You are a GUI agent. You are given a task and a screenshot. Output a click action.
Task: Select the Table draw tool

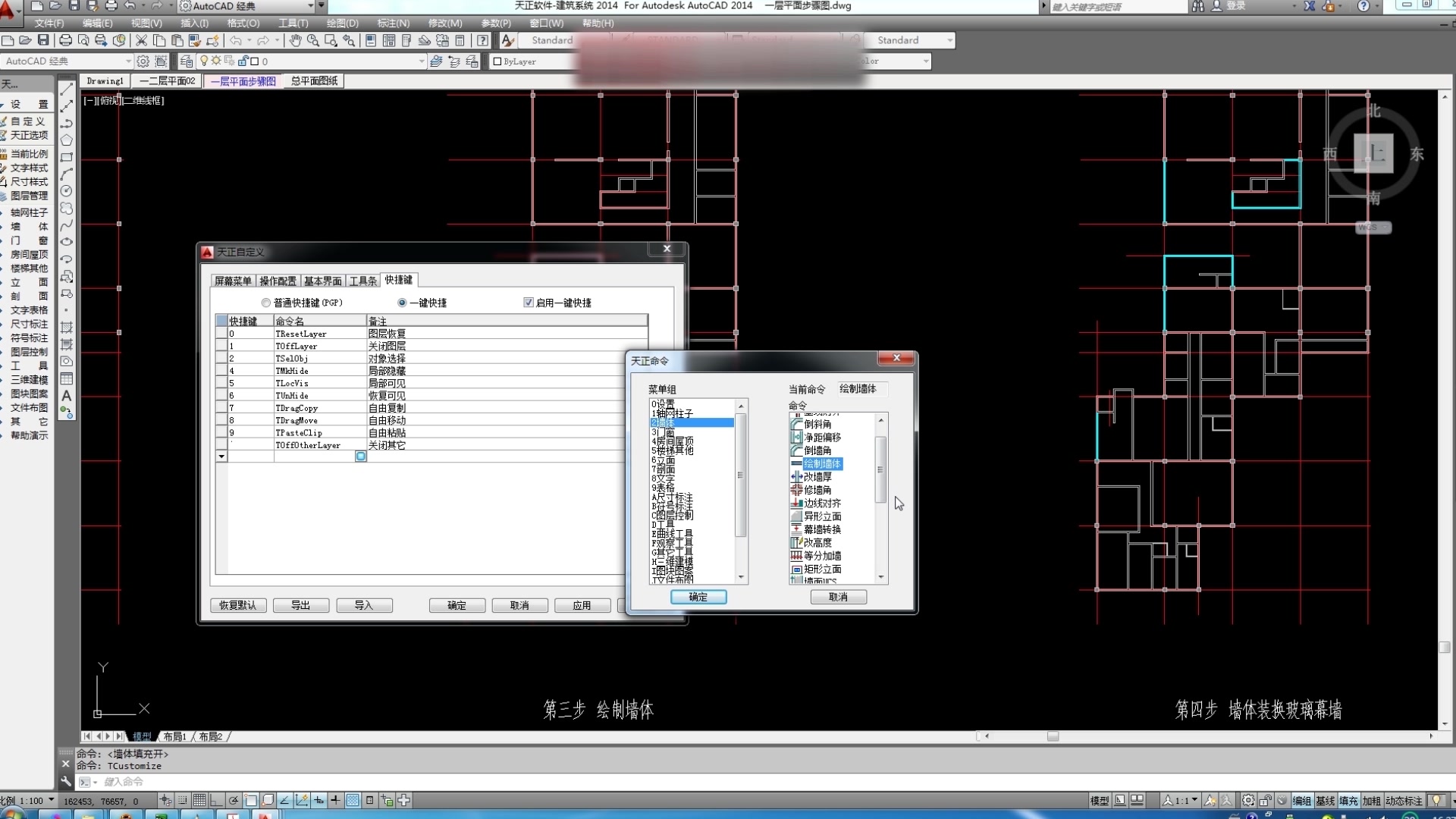(x=67, y=378)
